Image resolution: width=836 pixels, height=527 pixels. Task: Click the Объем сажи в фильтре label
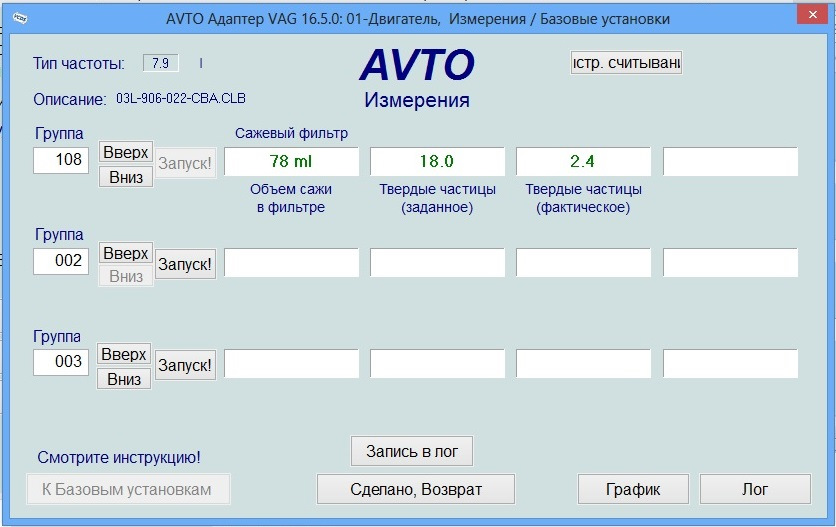tap(291, 198)
